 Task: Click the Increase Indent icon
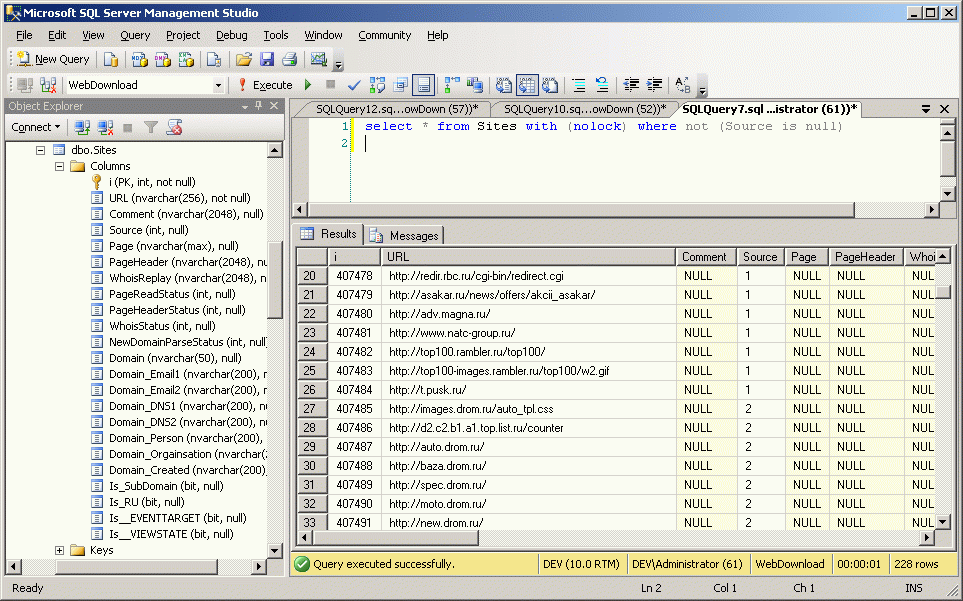coord(654,85)
